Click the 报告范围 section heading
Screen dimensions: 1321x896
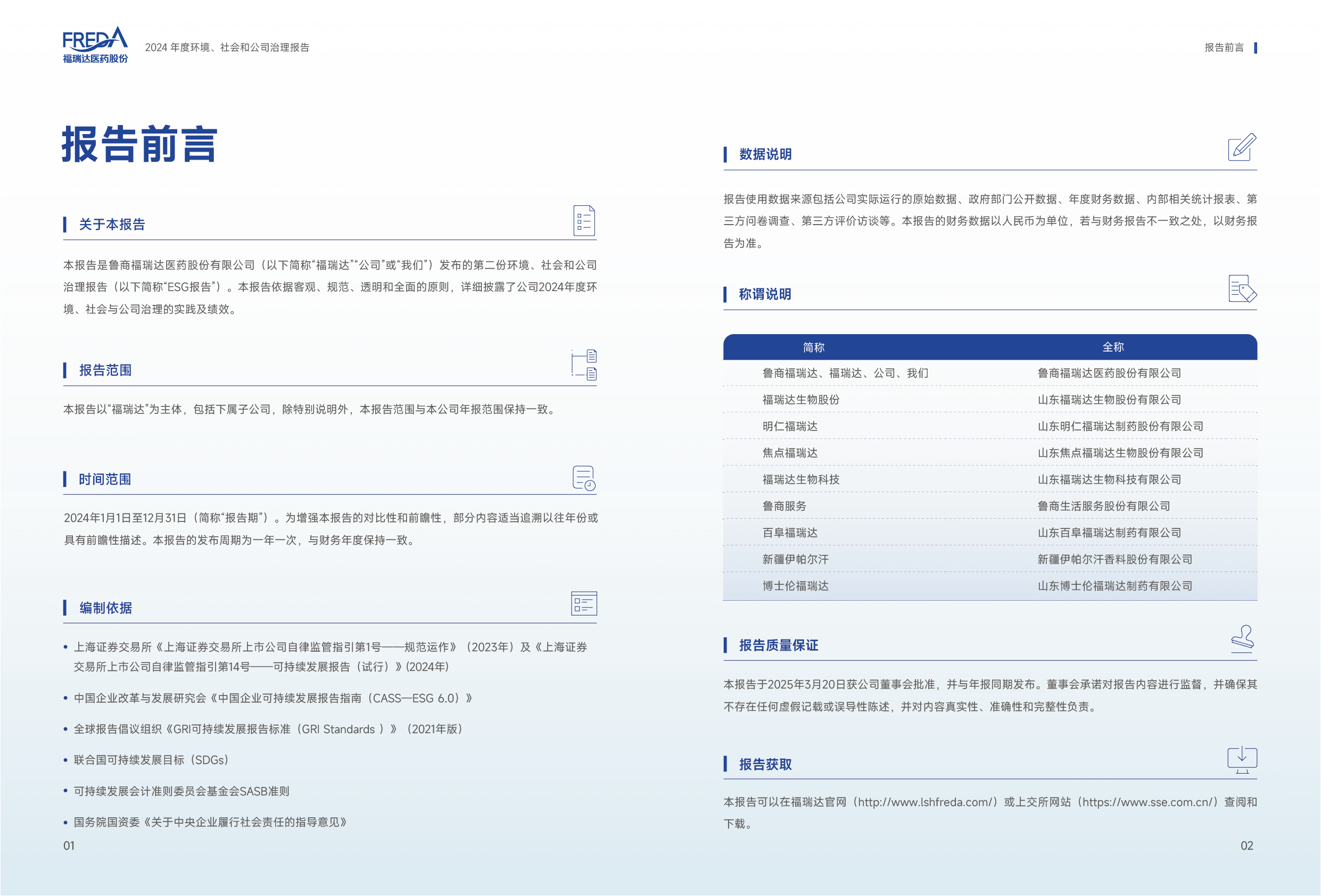click(x=105, y=370)
